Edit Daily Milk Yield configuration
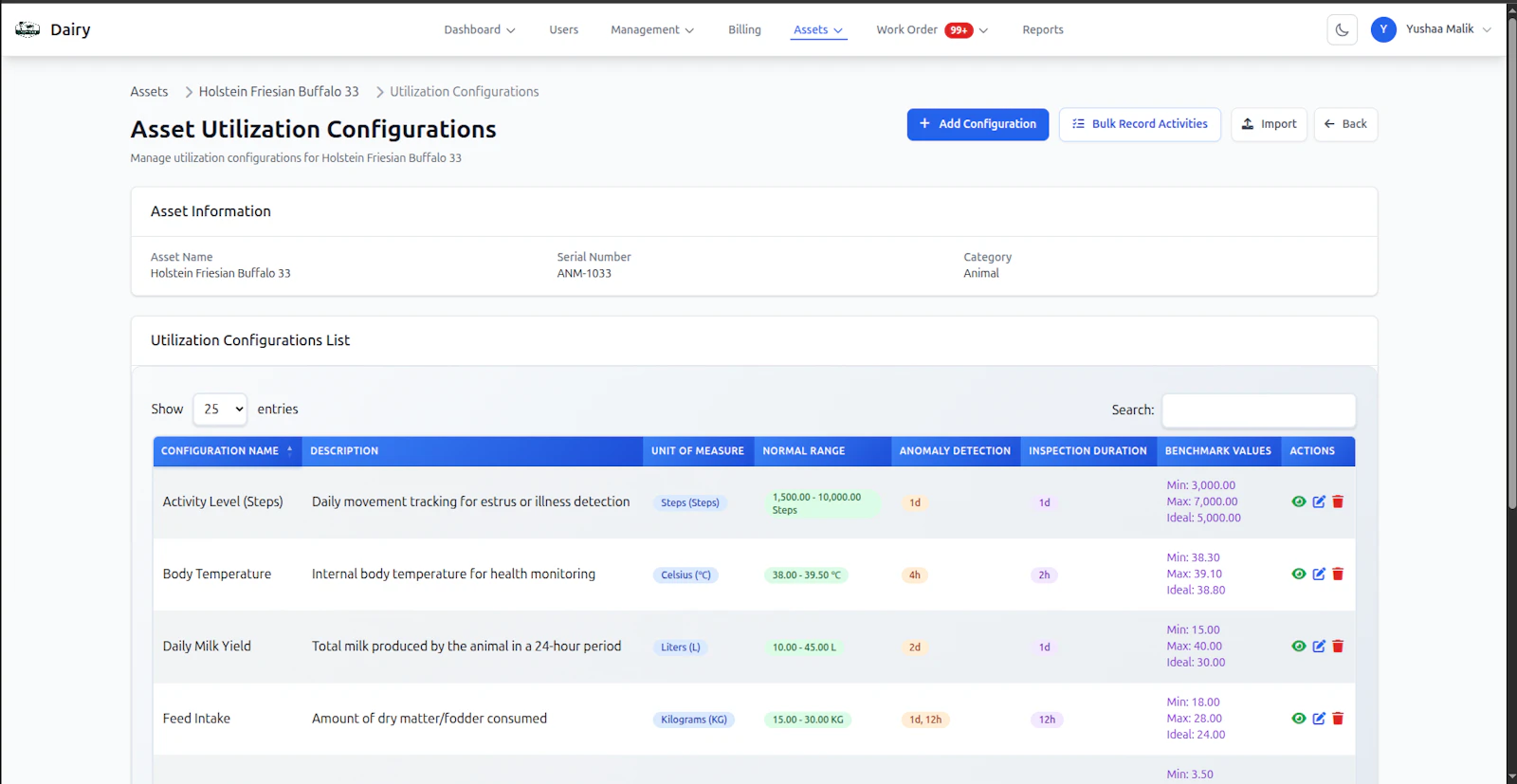Screen dimensions: 1517x784 point(1319,646)
